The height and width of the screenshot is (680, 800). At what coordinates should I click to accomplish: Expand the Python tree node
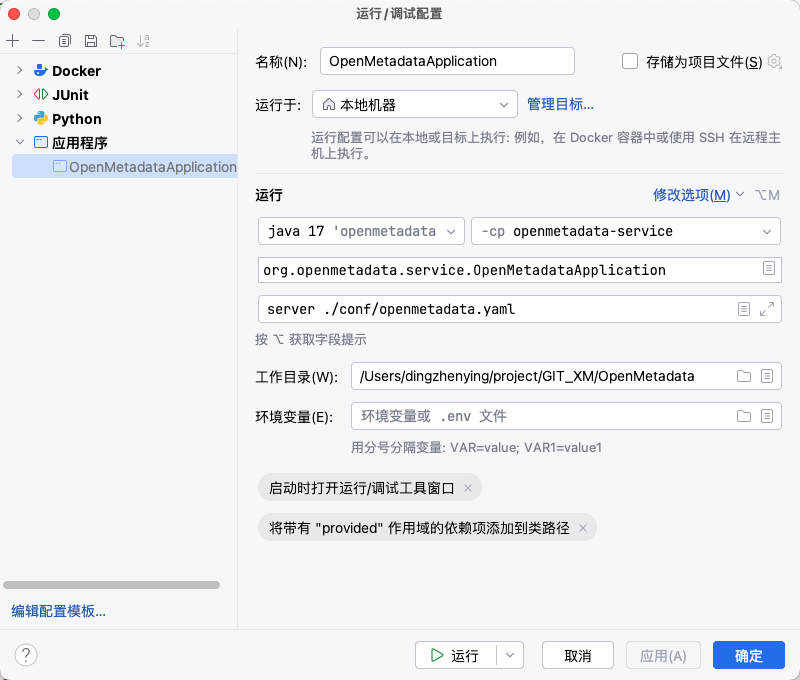point(19,118)
